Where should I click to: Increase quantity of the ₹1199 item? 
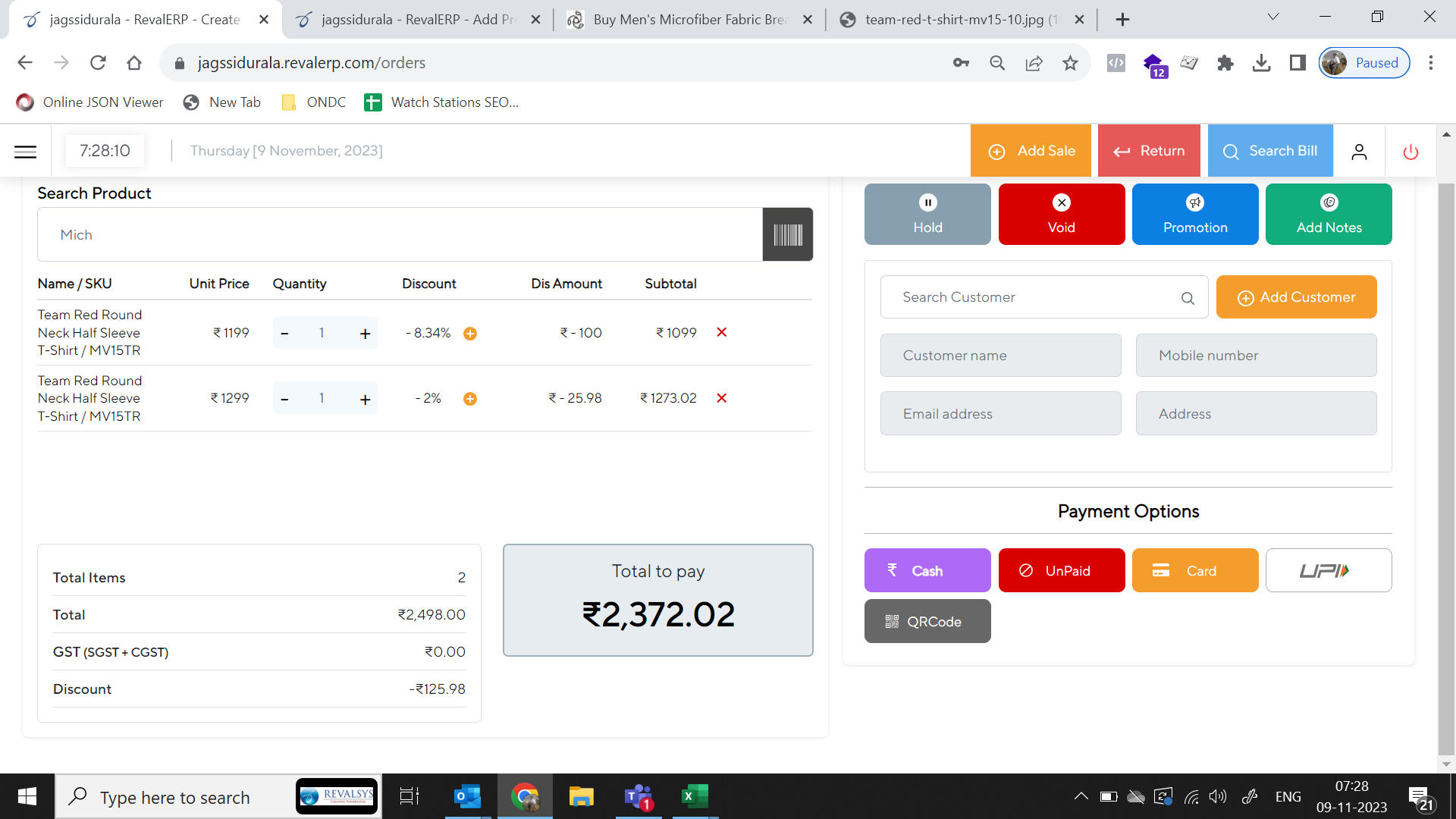365,334
